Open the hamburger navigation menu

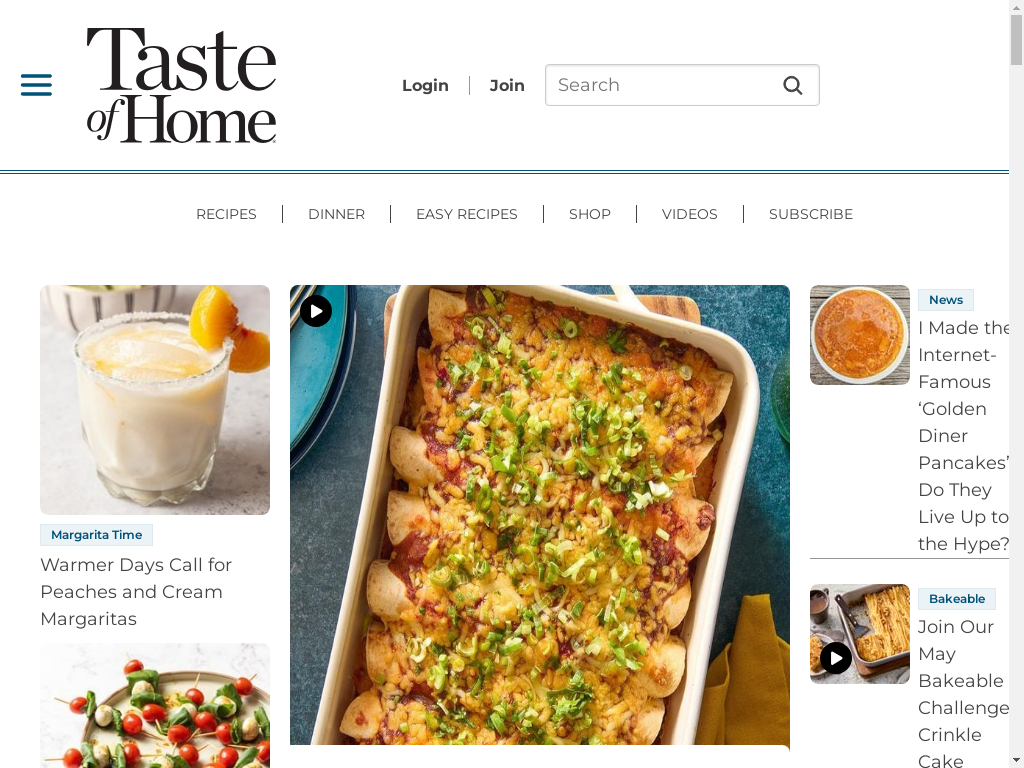tap(37, 85)
